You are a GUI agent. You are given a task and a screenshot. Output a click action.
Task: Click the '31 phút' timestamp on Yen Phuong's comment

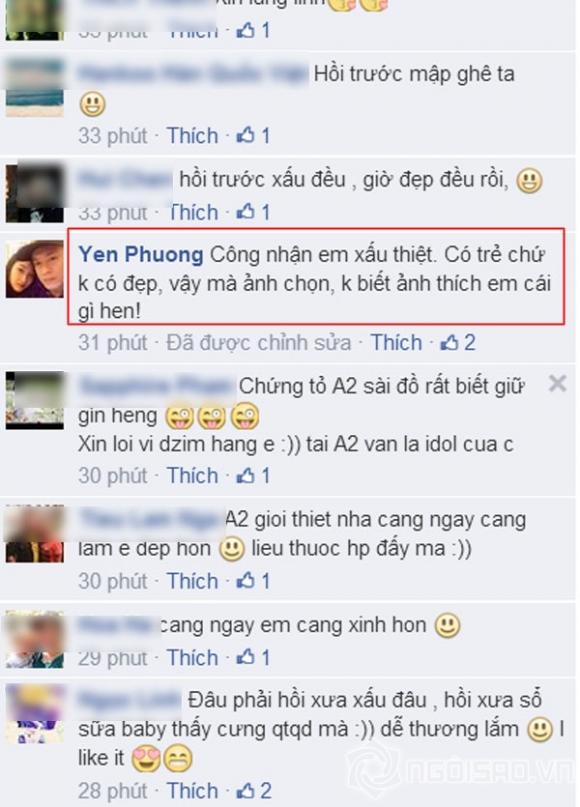(113, 343)
